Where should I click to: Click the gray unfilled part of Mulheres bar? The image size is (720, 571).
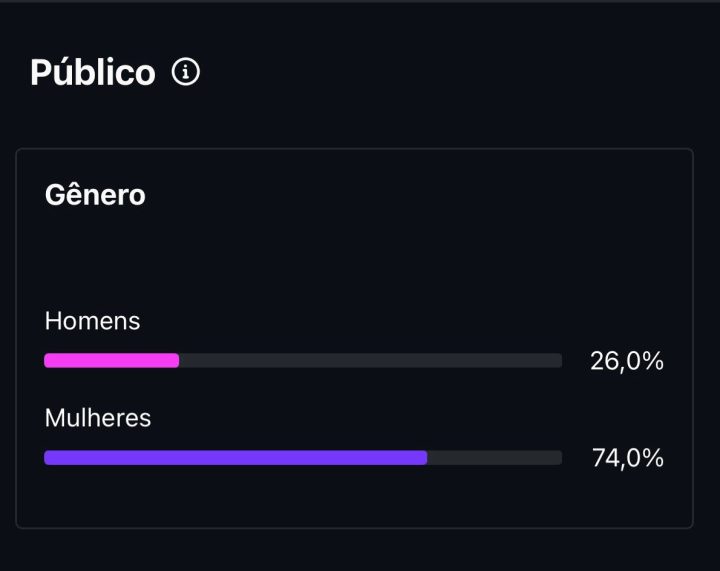coord(495,458)
